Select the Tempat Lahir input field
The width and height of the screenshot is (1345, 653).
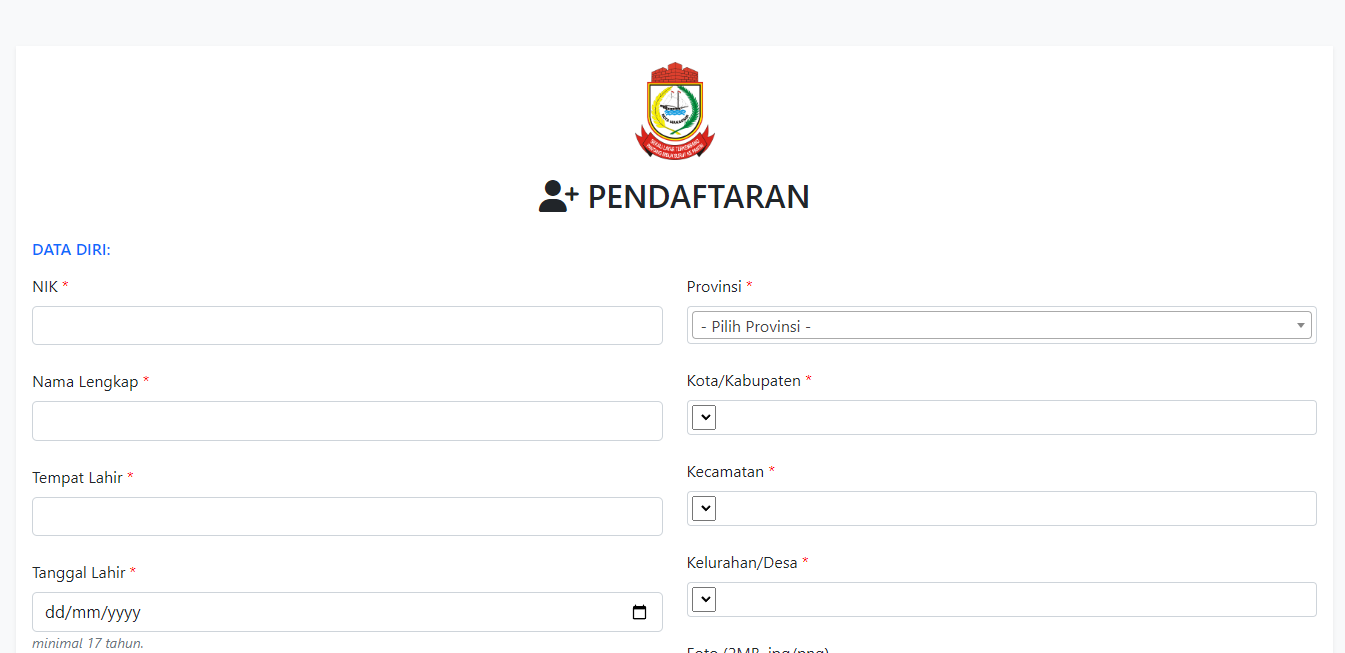coord(347,517)
